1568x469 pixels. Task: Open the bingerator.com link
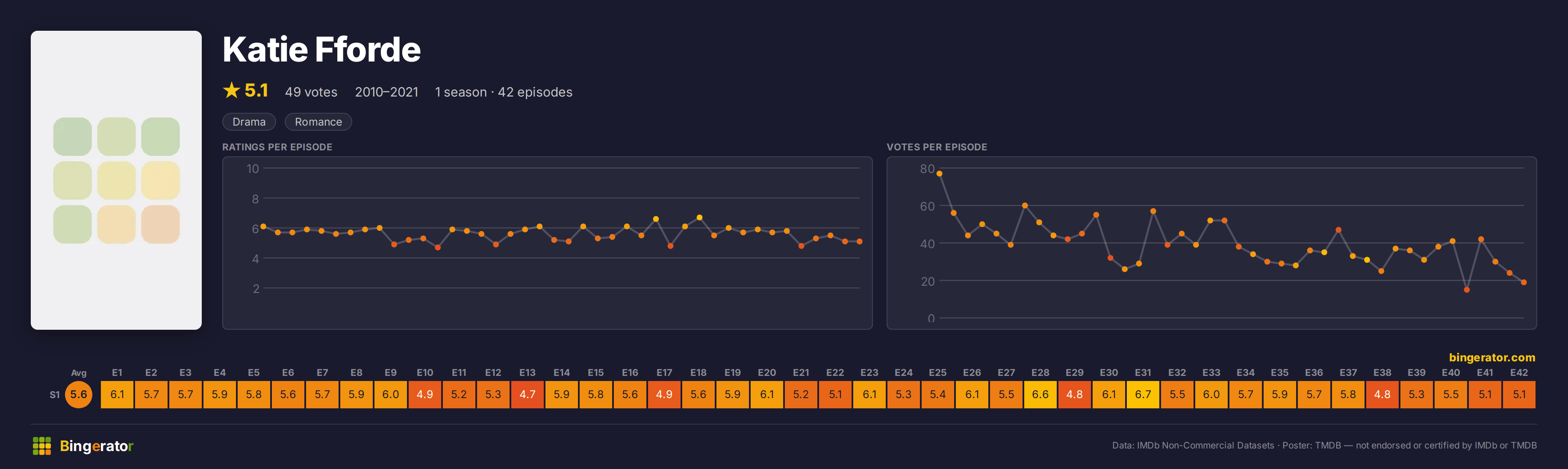(1492, 357)
